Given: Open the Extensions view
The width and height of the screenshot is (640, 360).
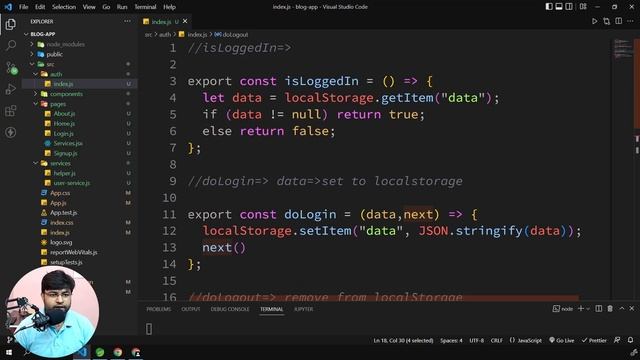Looking at the screenshot, I should (11, 111).
